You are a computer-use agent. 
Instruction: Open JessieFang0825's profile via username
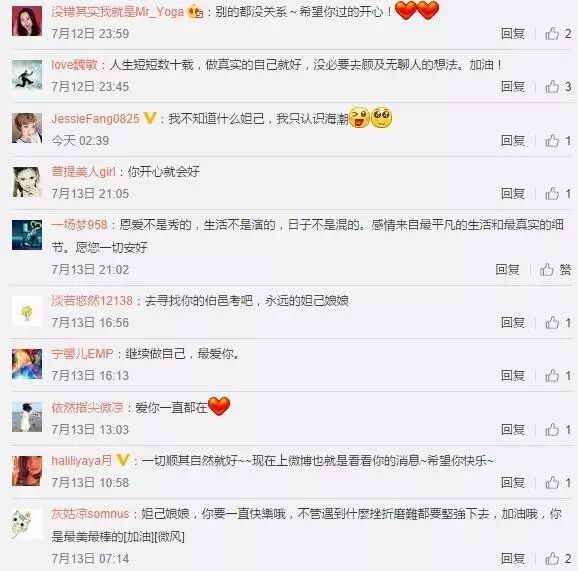pyautogui.click(x=95, y=118)
